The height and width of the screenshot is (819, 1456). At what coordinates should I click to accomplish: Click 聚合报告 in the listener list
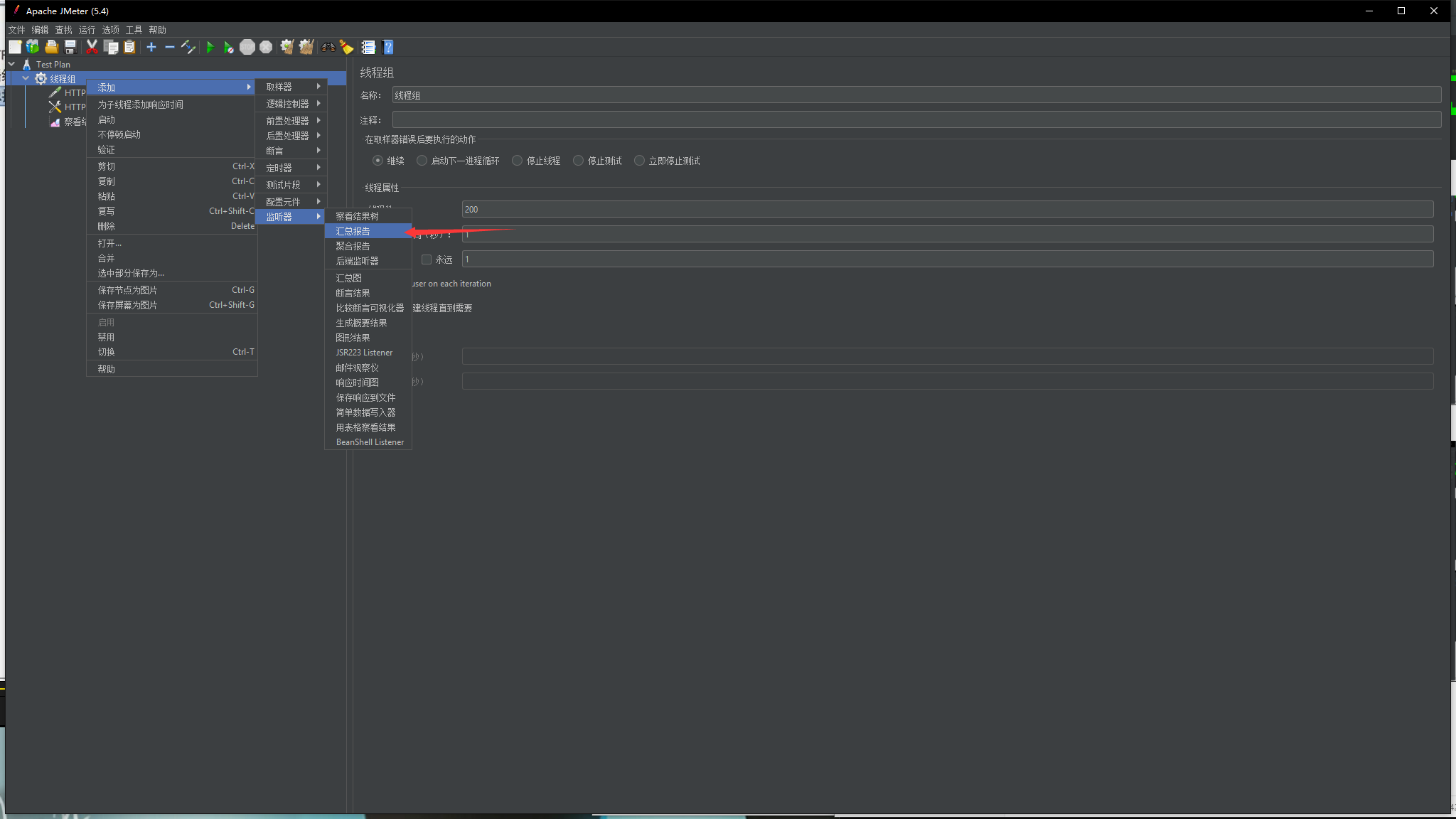click(x=353, y=246)
